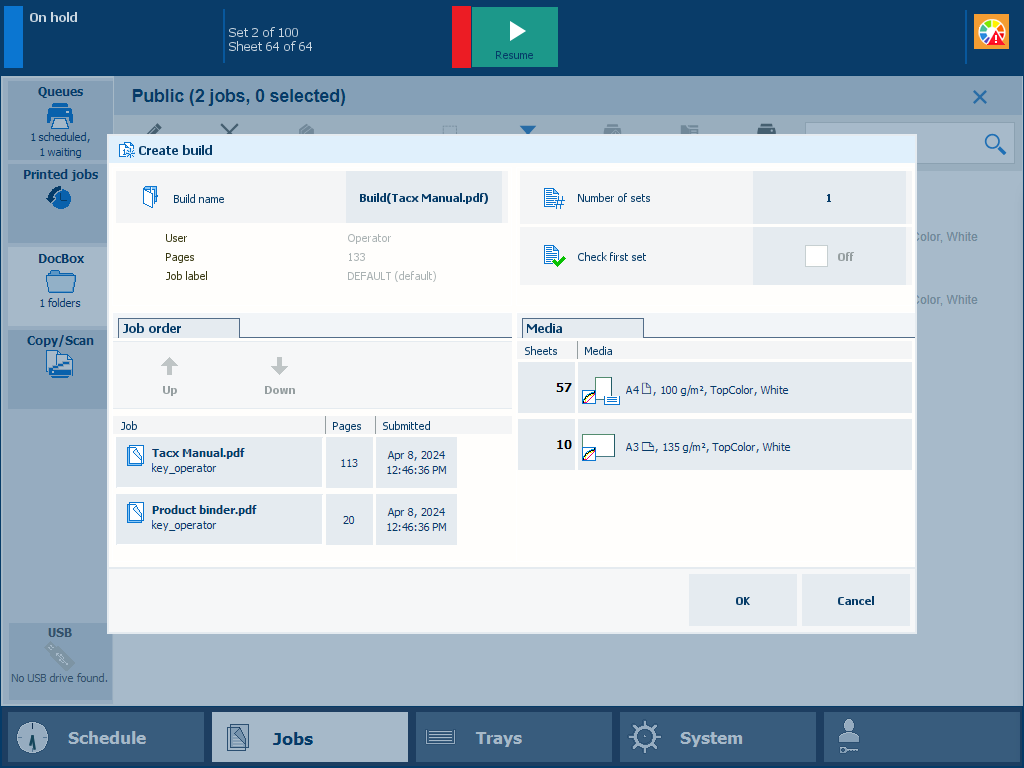Switch to the Trays tab

[x=513, y=738]
